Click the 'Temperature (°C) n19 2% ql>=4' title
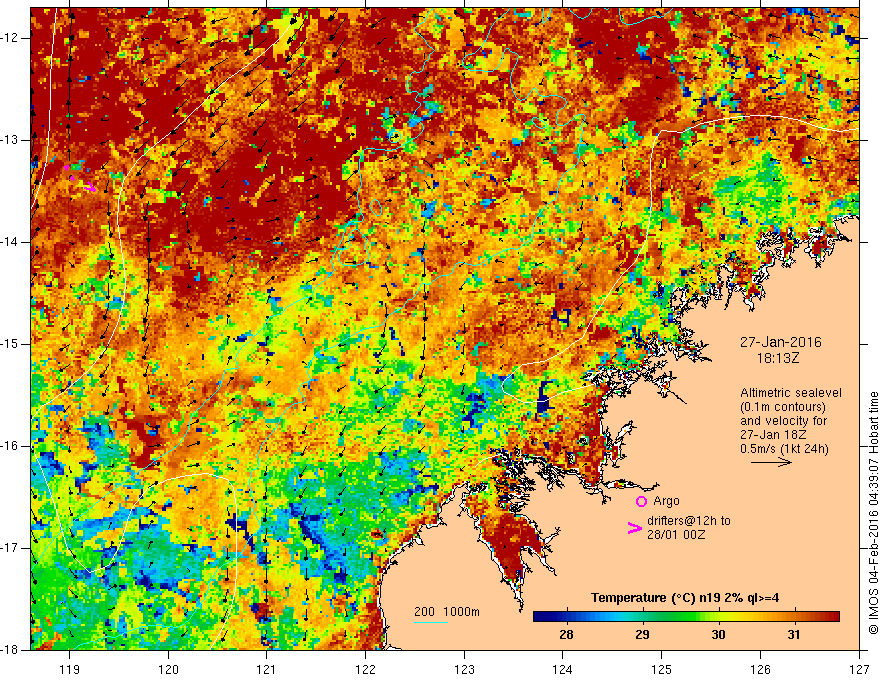Image resolution: width=880 pixels, height=680 pixels. point(685,598)
